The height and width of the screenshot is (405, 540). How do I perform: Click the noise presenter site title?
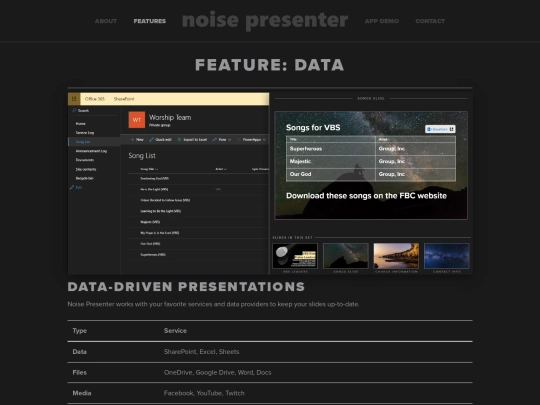tap(265, 20)
